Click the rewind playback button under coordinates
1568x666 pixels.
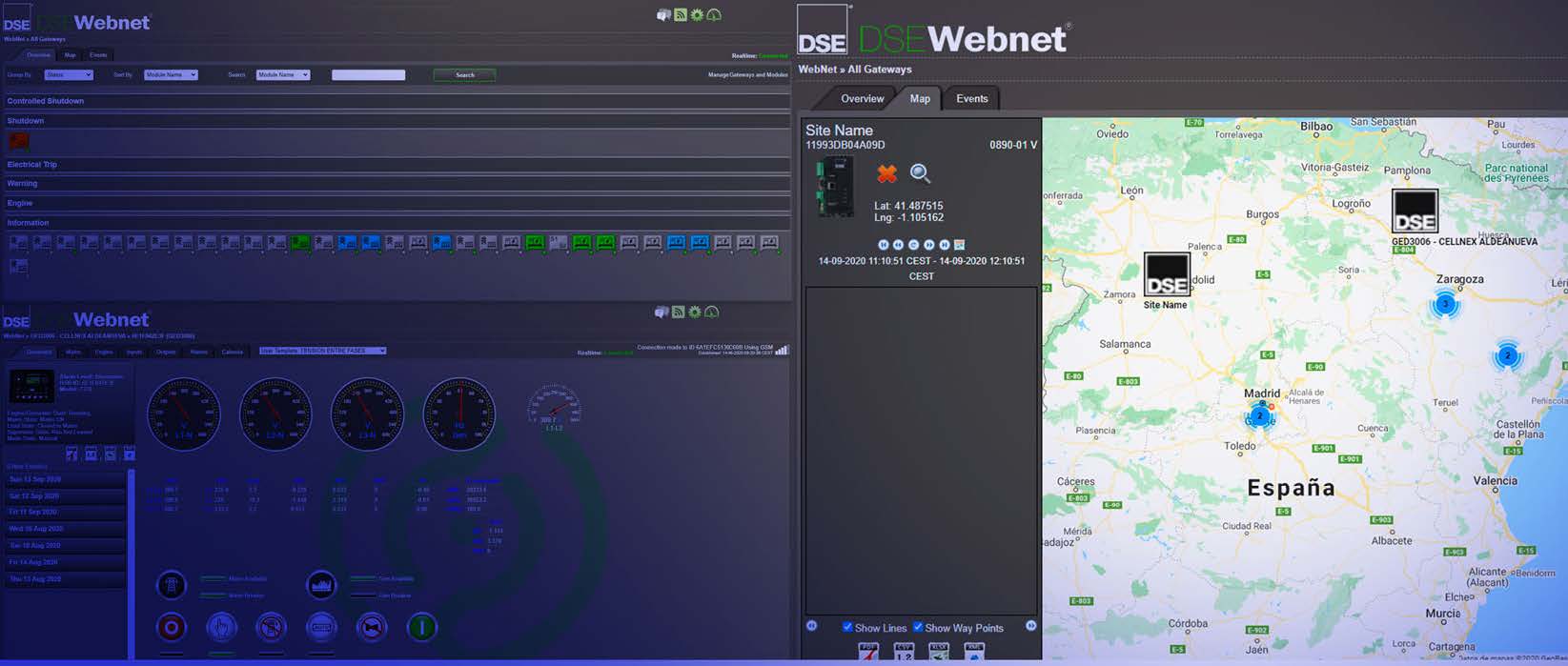click(898, 245)
